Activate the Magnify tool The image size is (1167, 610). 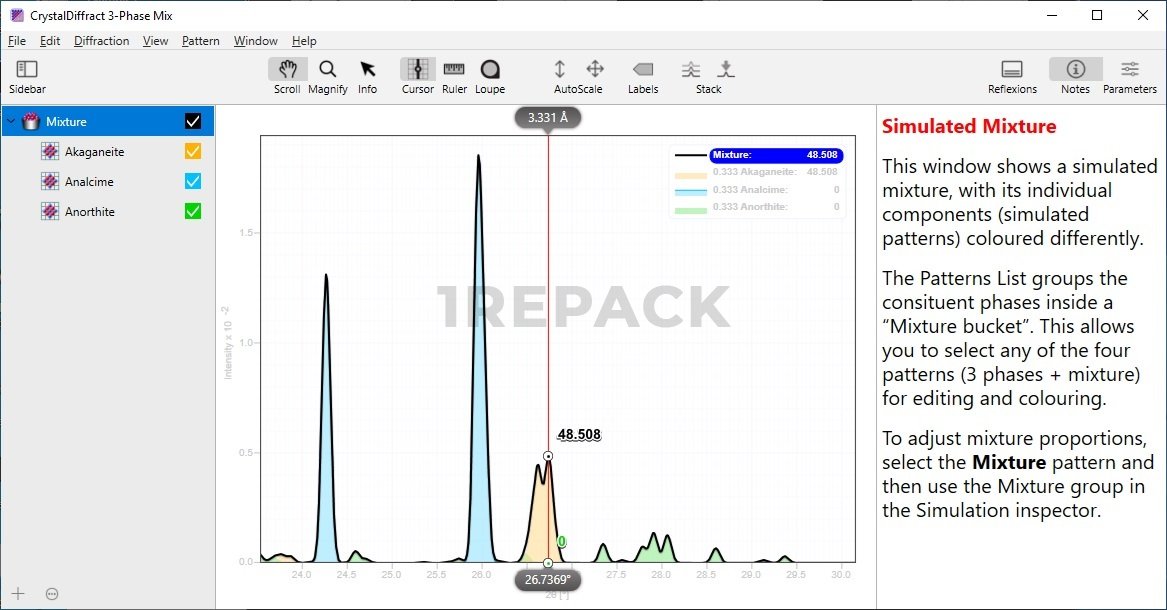[327, 70]
